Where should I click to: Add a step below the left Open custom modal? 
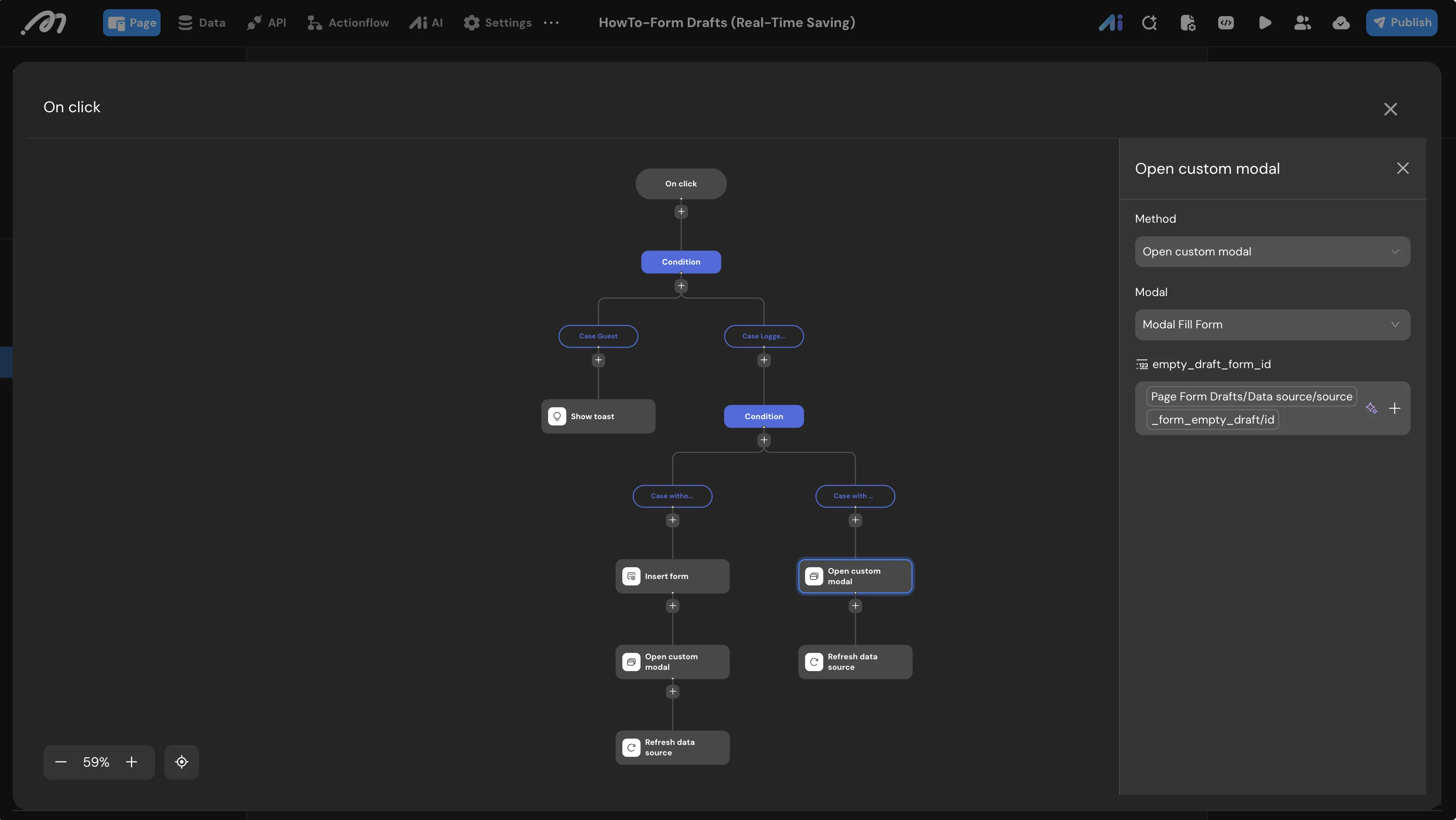[x=672, y=691]
